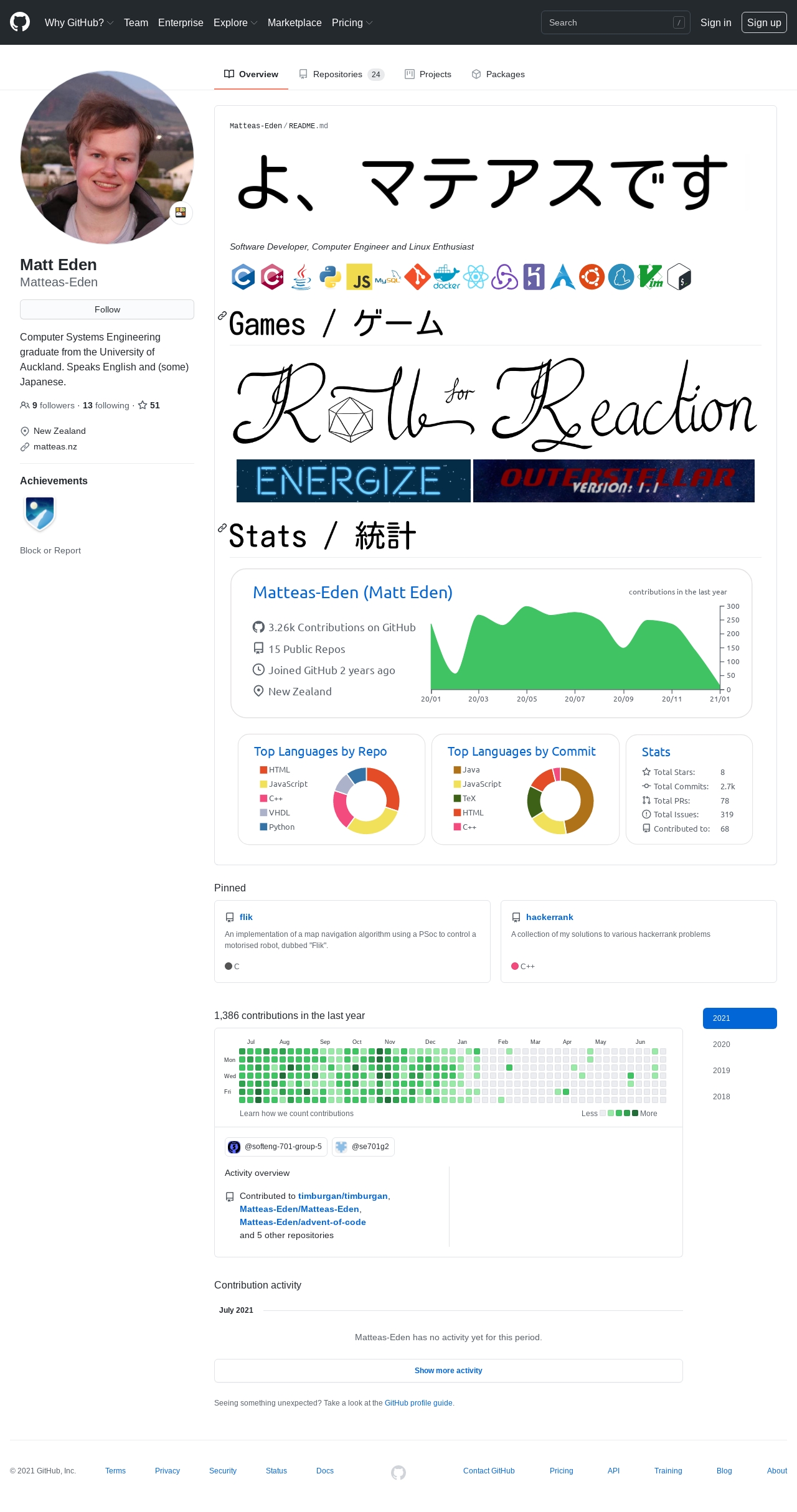Viewport: 797px width, 1512px height.
Task: Click the darkest green legend swatch
Action: tap(635, 1114)
